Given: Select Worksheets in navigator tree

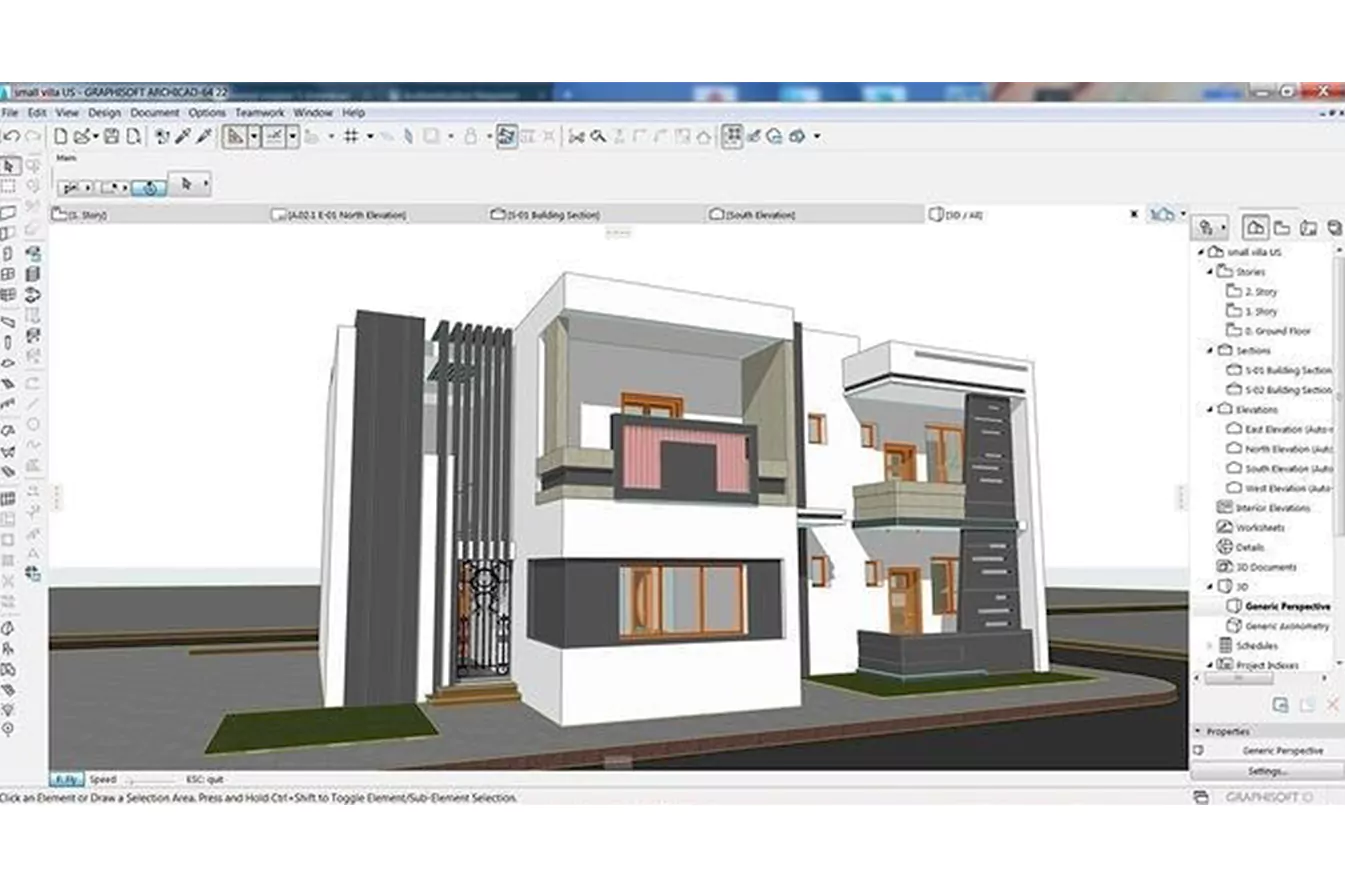Looking at the screenshot, I should point(1251,527).
